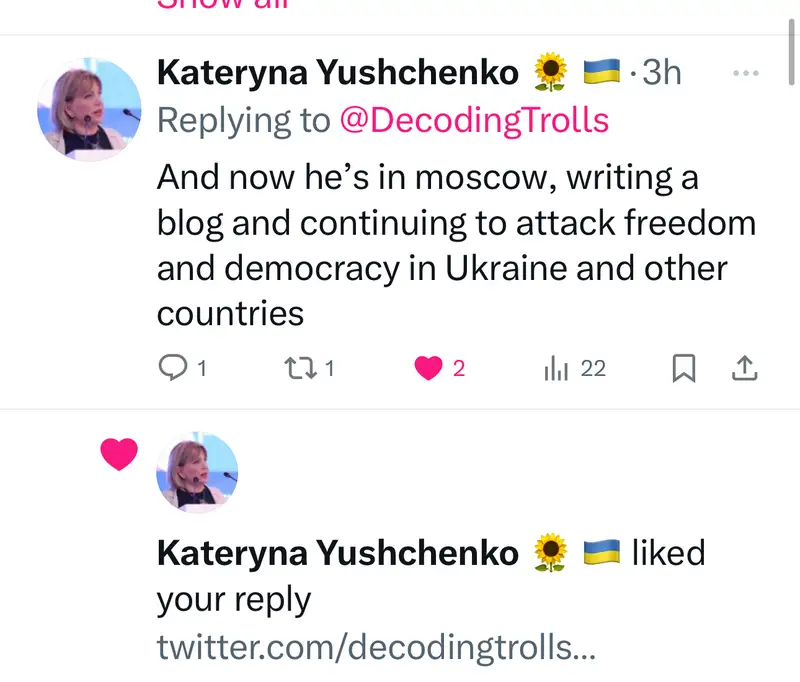
Task: View tweet analytics showing 22 views
Action: pyautogui.click(x=554, y=369)
